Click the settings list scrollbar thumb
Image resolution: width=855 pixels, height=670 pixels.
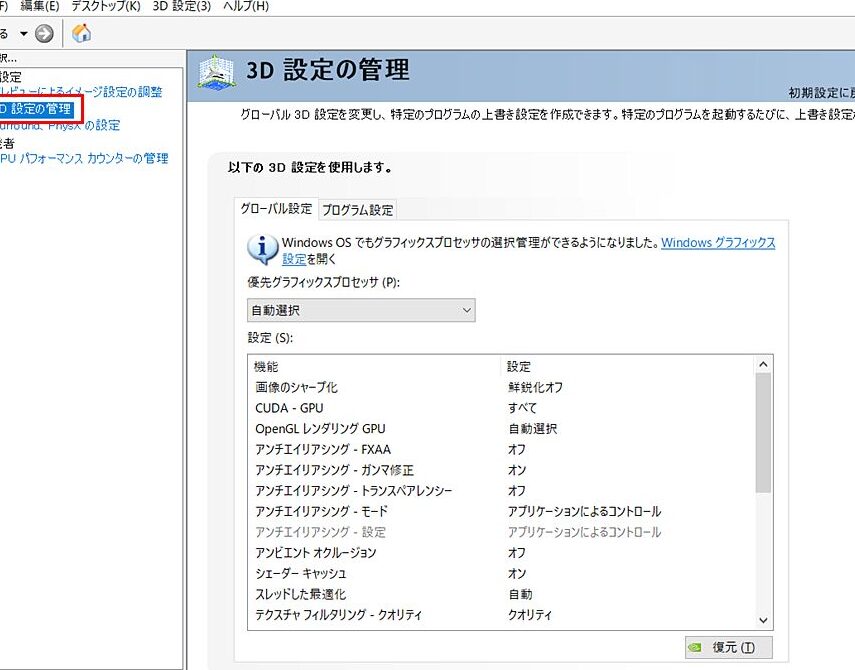point(763,433)
